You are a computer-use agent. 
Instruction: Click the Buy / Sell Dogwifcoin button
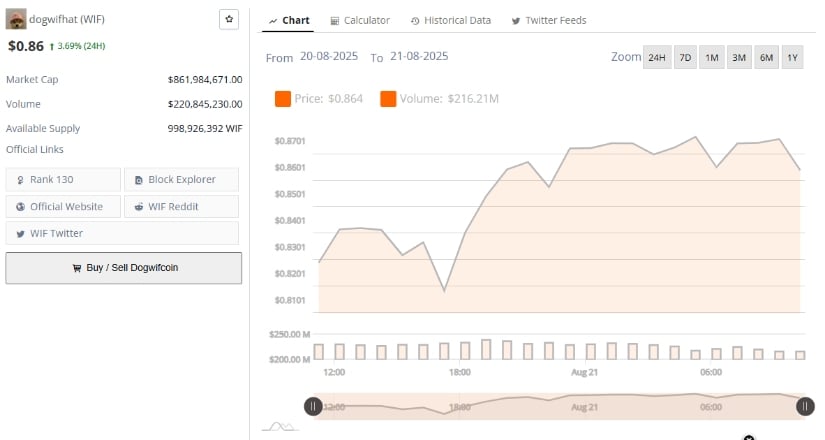pos(124,268)
